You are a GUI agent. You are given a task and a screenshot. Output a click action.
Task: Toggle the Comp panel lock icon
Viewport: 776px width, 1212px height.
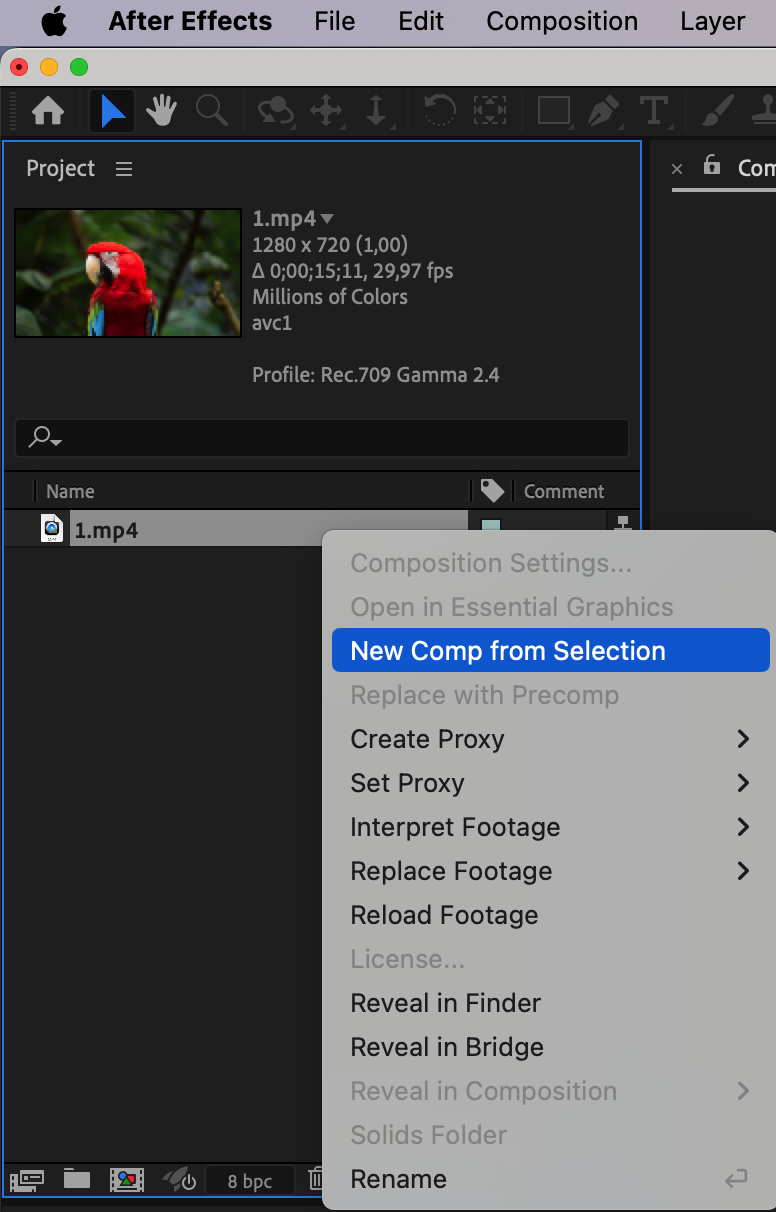point(712,165)
